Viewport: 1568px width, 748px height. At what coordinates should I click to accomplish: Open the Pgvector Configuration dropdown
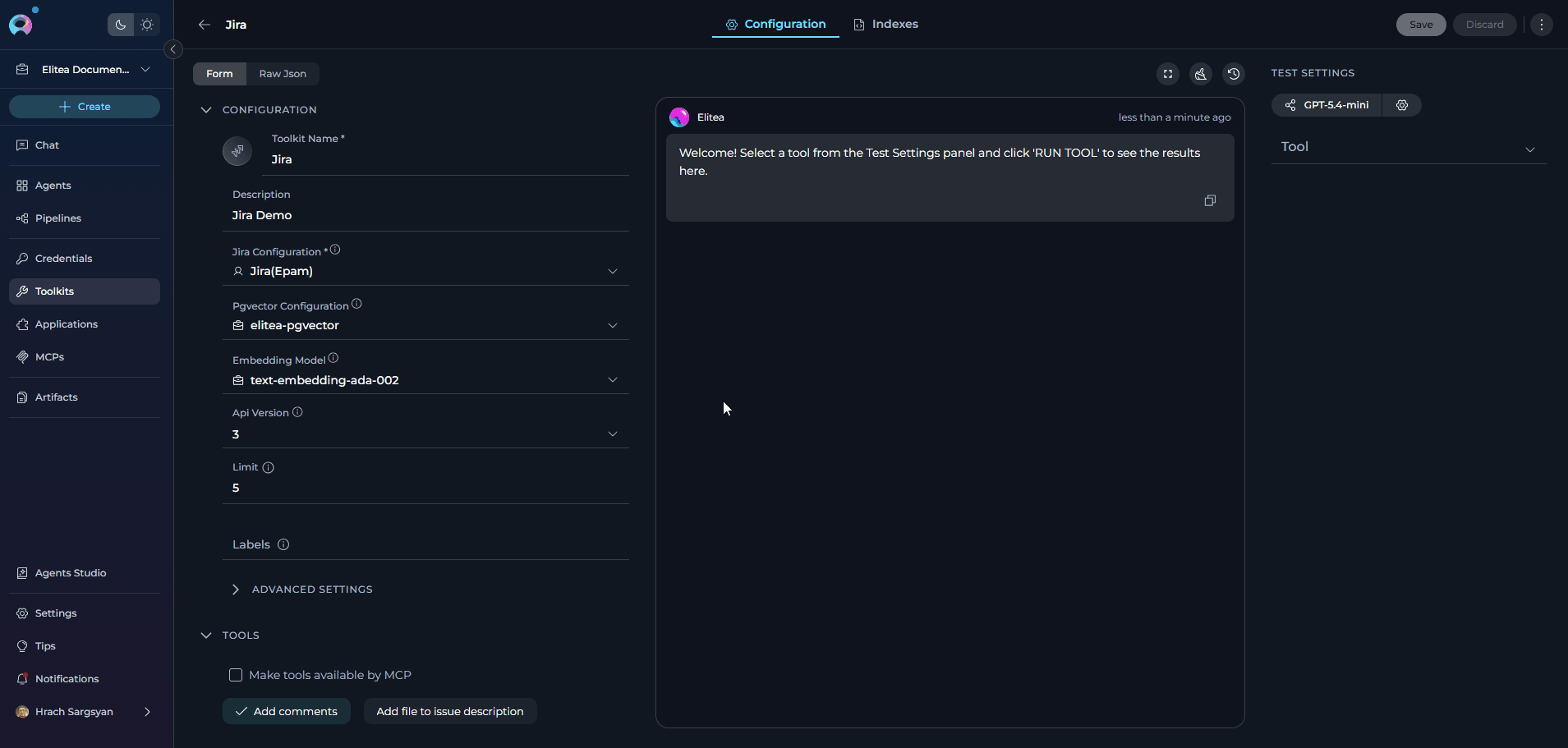[x=425, y=325]
